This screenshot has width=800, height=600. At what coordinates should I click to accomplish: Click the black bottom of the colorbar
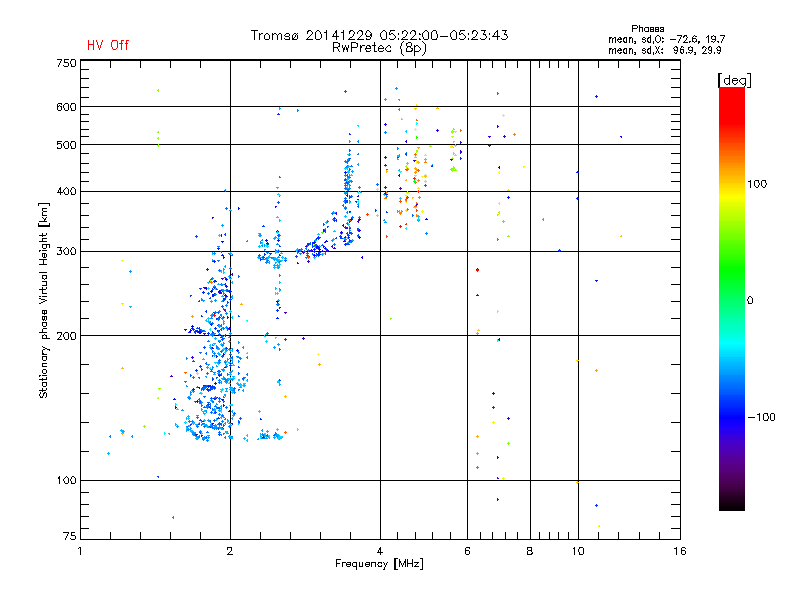[x=732, y=503]
